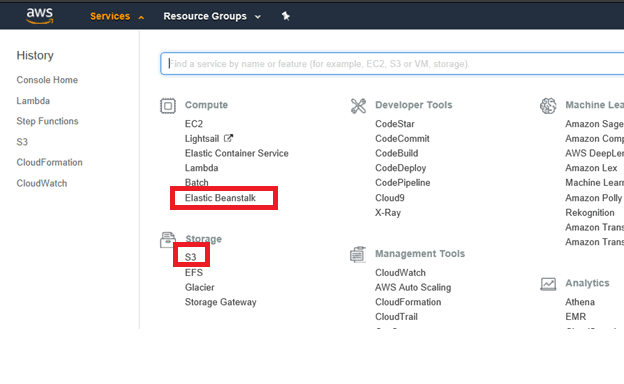Viewport: 624px width, 384px height.
Task: Click the Compute category chip icon
Action: click(x=168, y=106)
